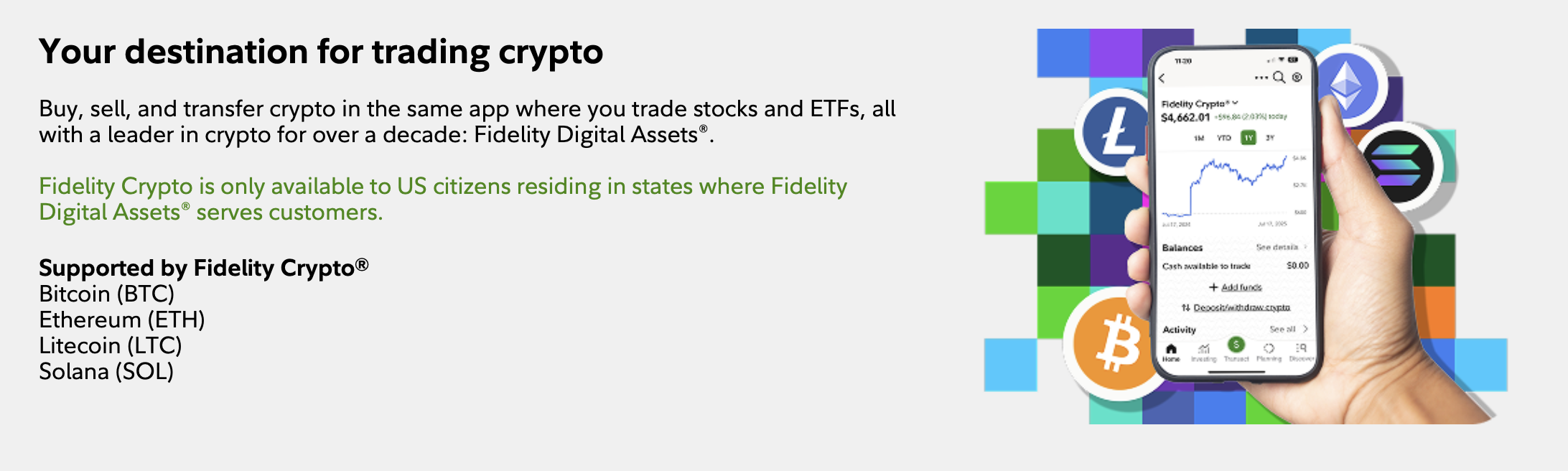Select the 1M chart range

(1198, 138)
